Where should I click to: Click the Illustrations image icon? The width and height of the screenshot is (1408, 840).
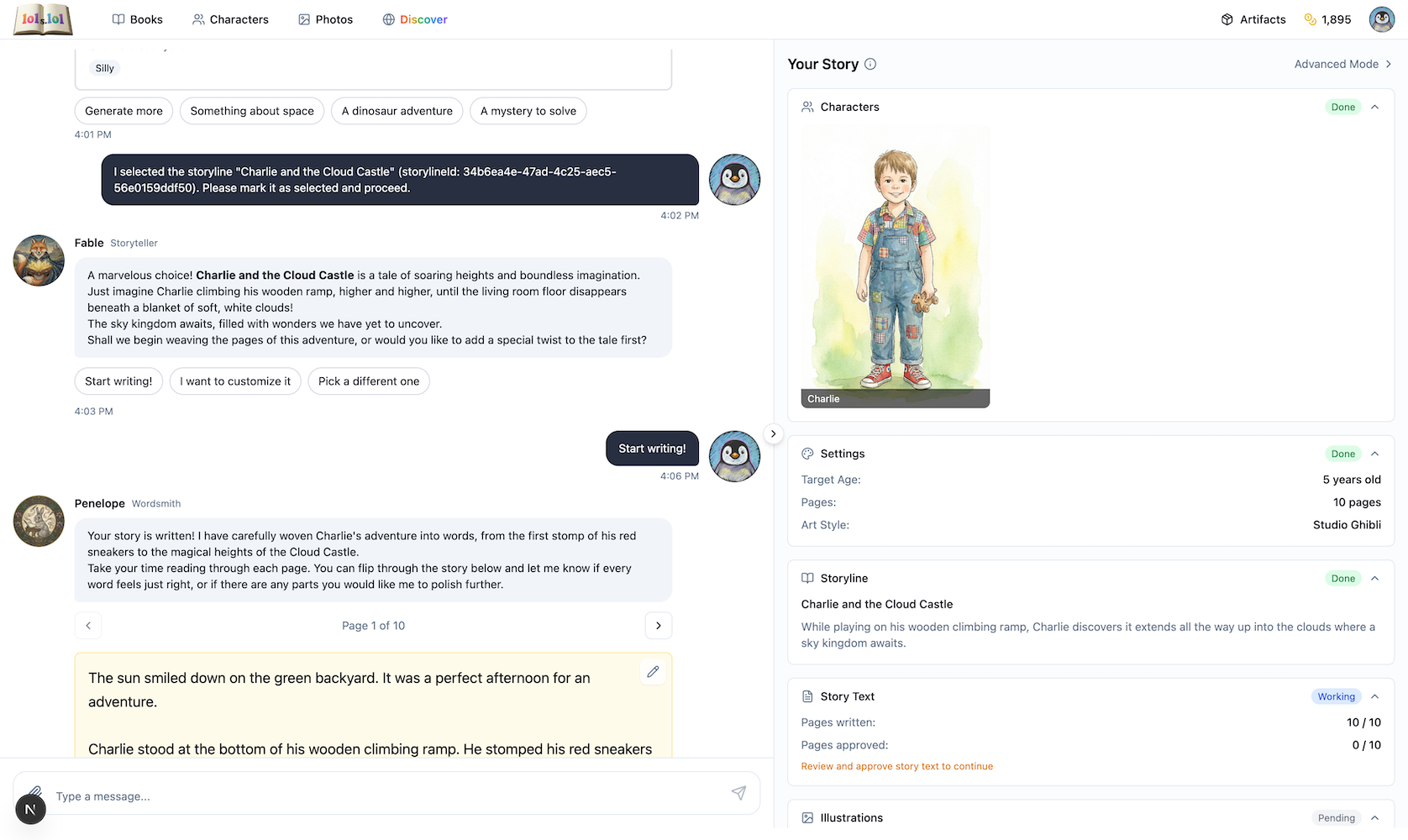point(806,817)
